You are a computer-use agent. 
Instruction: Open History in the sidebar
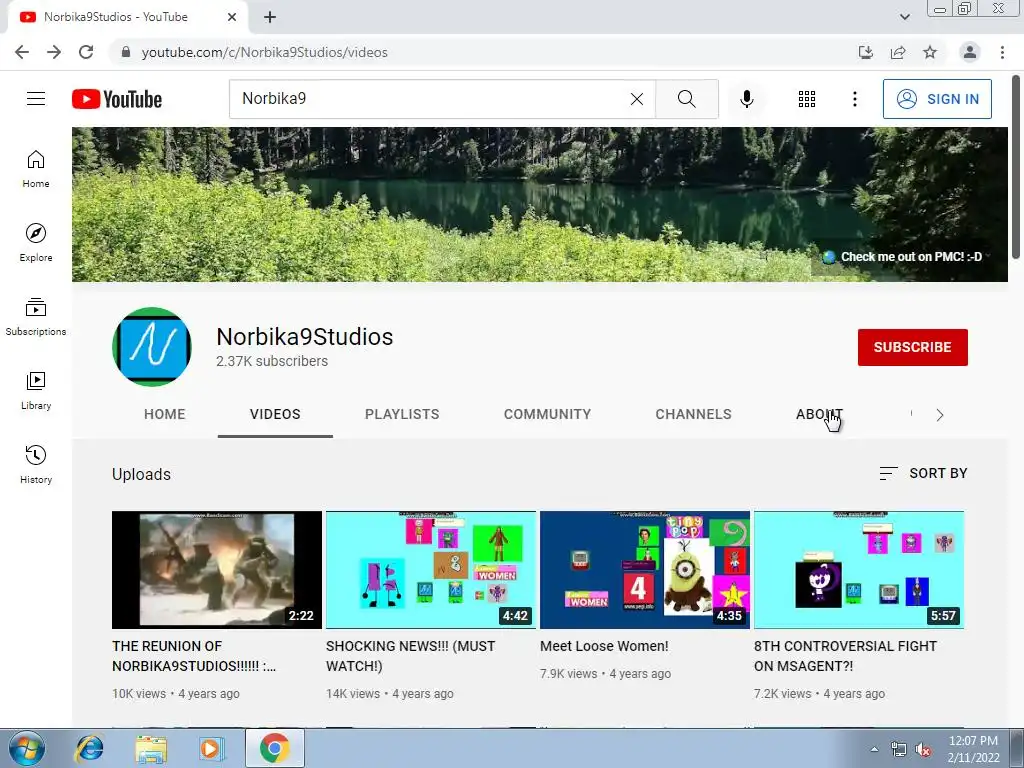pyautogui.click(x=36, y=464)
